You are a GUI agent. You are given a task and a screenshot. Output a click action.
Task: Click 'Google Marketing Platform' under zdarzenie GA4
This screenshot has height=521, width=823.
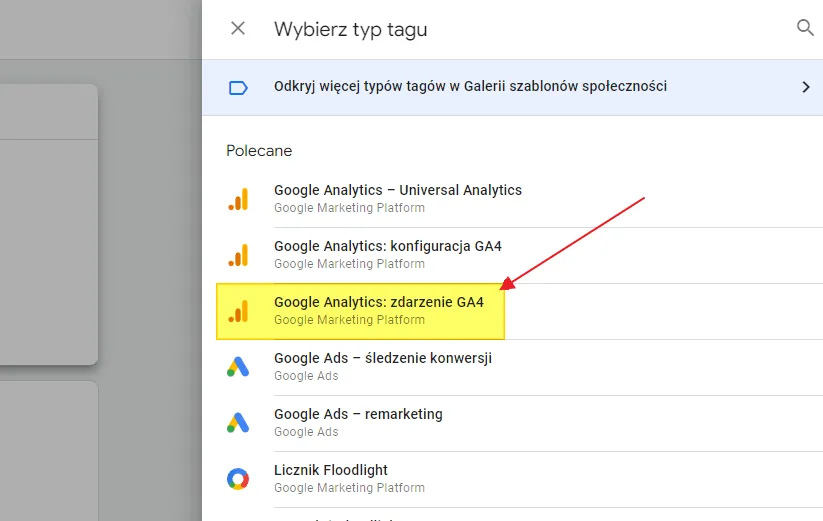click(x=349, y=320)
